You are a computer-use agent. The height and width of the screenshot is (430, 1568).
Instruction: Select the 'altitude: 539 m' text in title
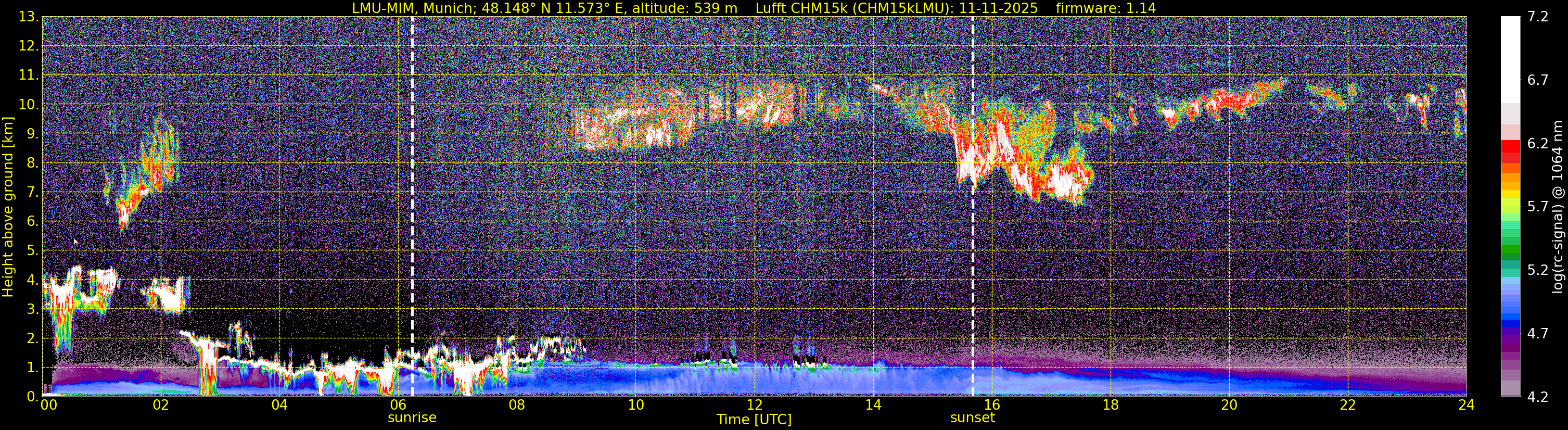684,8
